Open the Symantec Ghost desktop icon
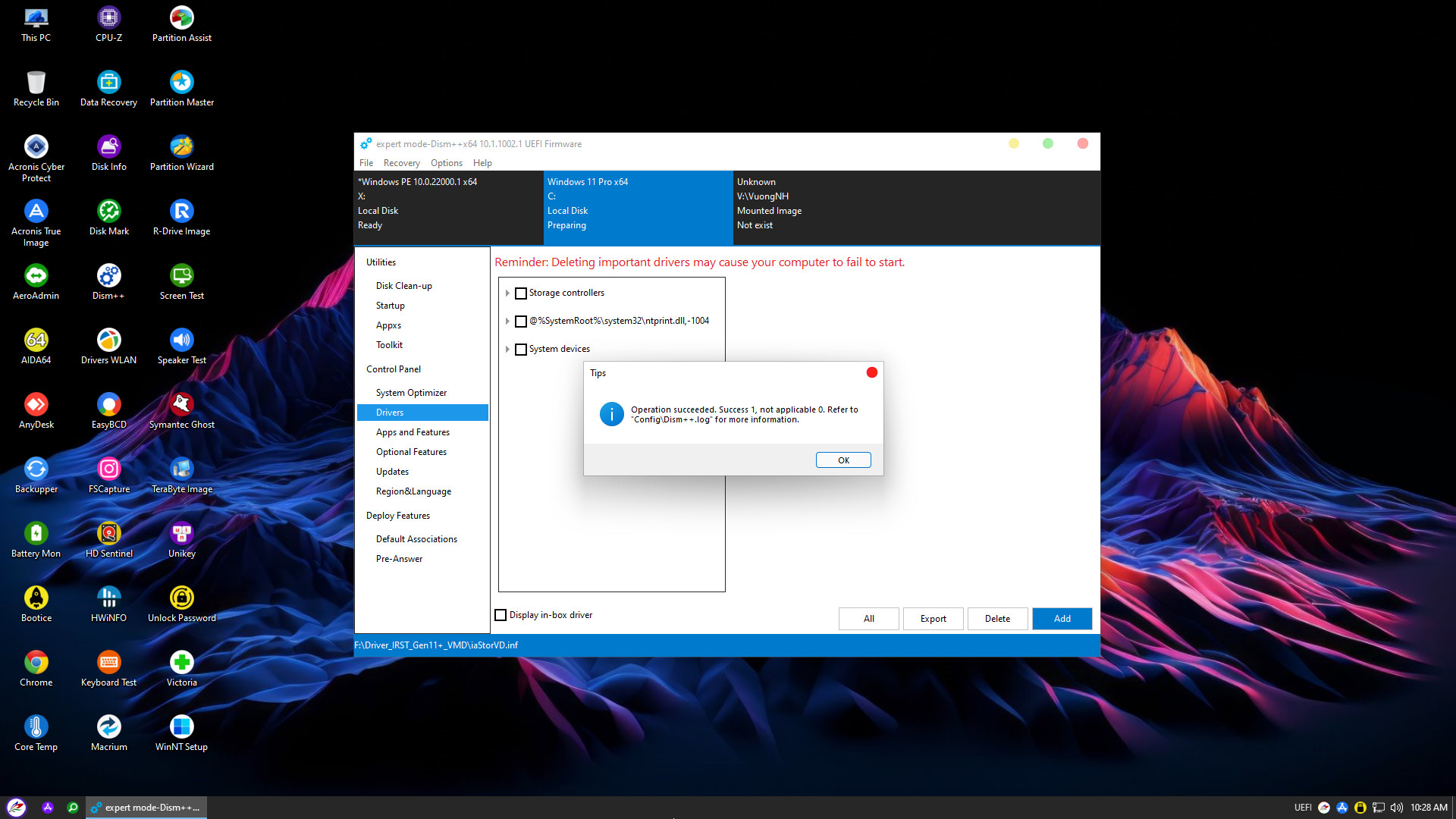The width and height of the screenshot is (1456, 819). click(x=181, y=406)
